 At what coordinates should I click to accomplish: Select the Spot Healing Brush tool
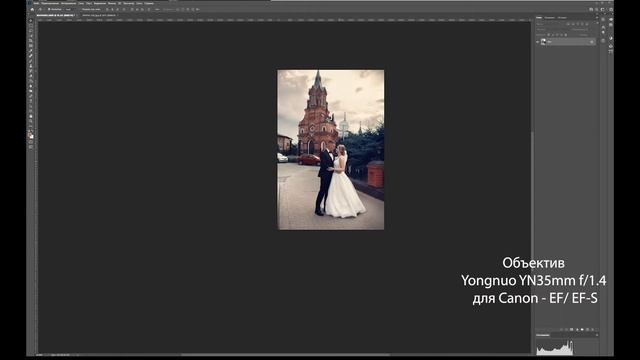[31, 56]
